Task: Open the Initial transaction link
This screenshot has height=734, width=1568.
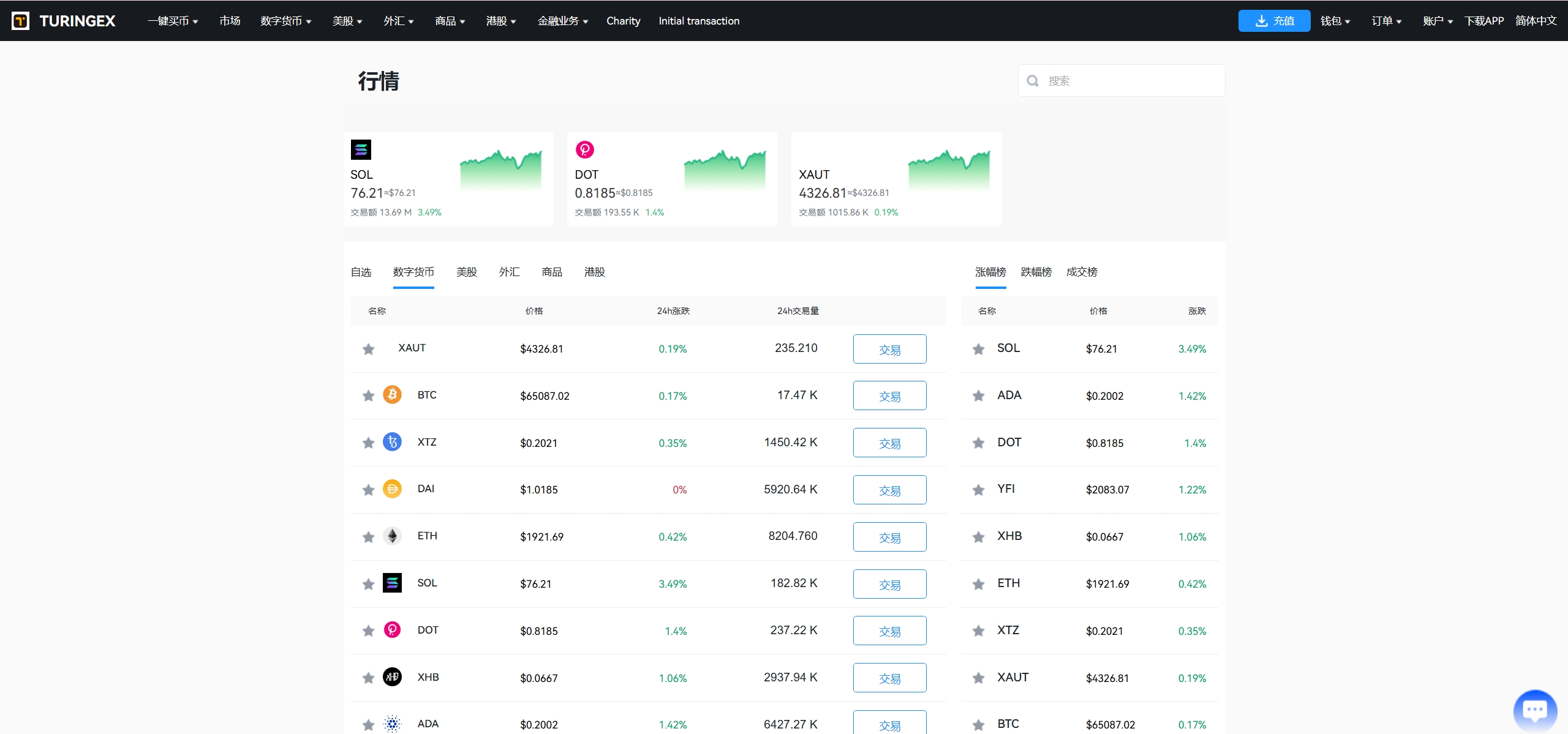Action: point(699,21)
